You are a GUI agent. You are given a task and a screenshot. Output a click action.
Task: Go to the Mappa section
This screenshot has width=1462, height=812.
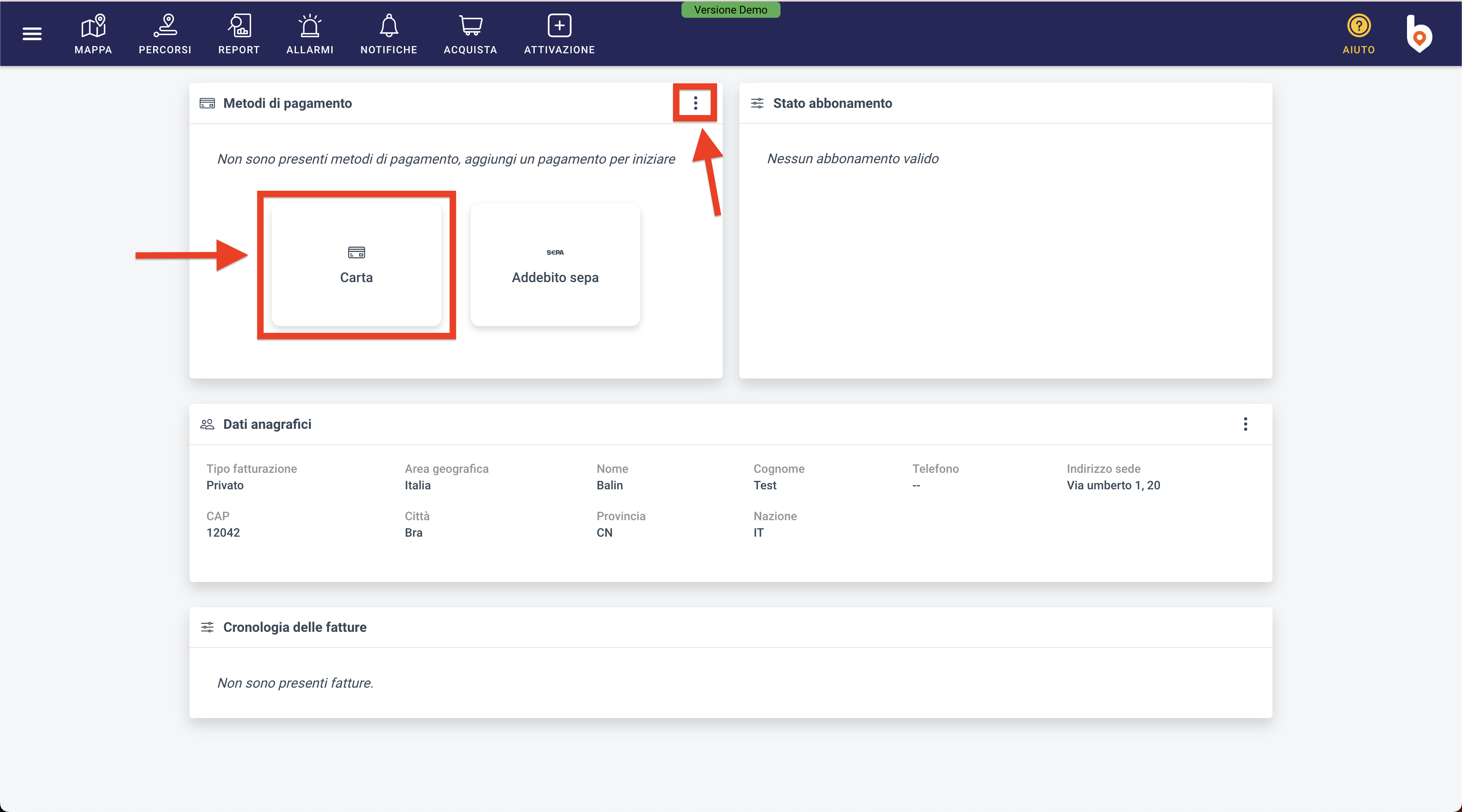tap(93, 34)
